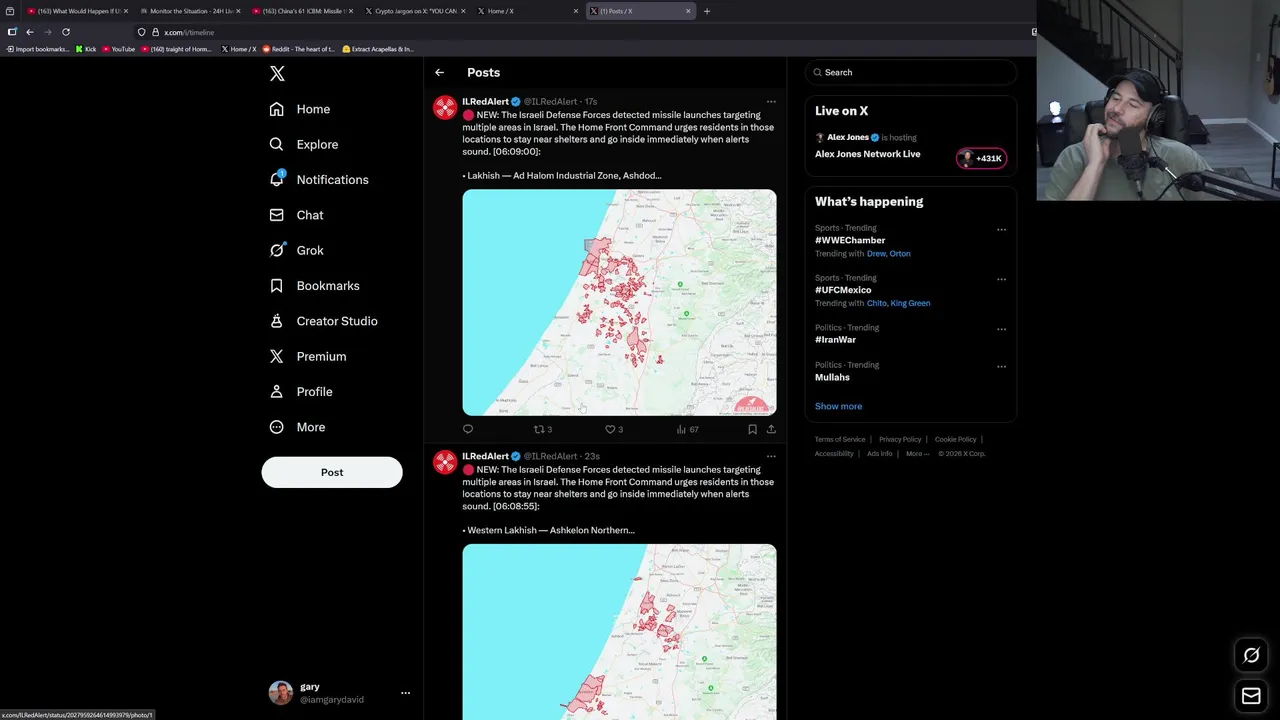Open Bookmarks in sidebar
1280x720 pixels.
(x=314, y=286)
